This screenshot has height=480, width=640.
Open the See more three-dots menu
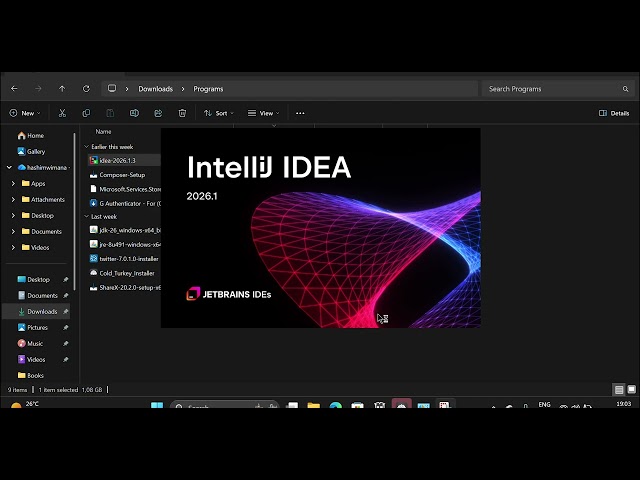[x=300, y=113]
